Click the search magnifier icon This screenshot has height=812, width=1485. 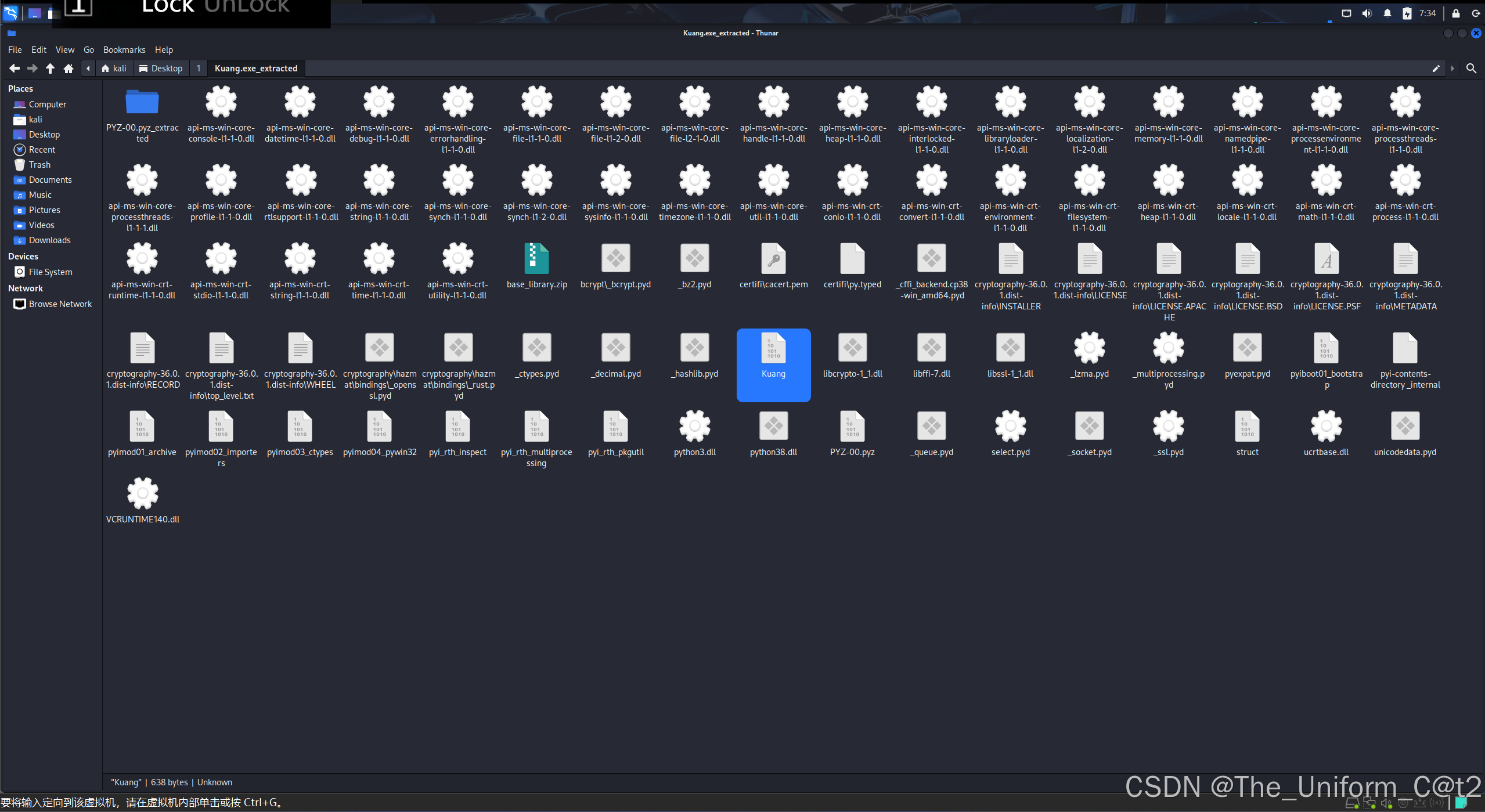pos(1470,68)
